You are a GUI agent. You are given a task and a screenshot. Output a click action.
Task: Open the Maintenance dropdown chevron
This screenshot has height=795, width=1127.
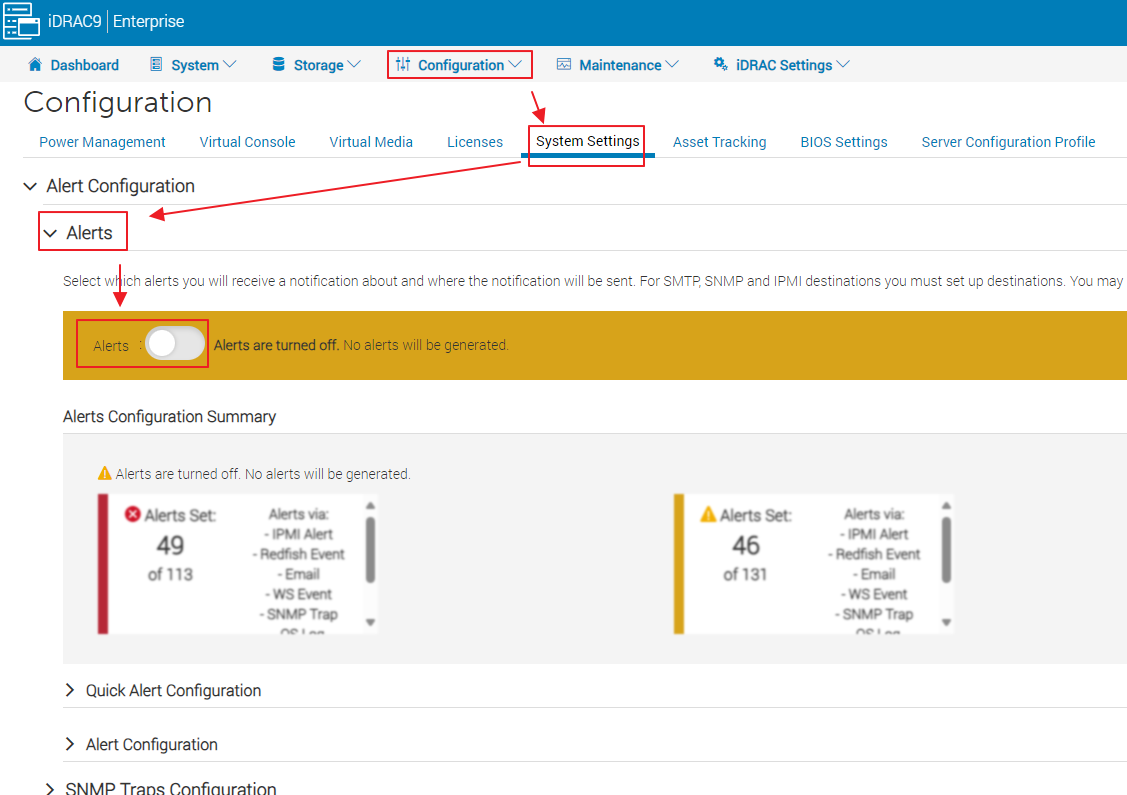point(672,64)
